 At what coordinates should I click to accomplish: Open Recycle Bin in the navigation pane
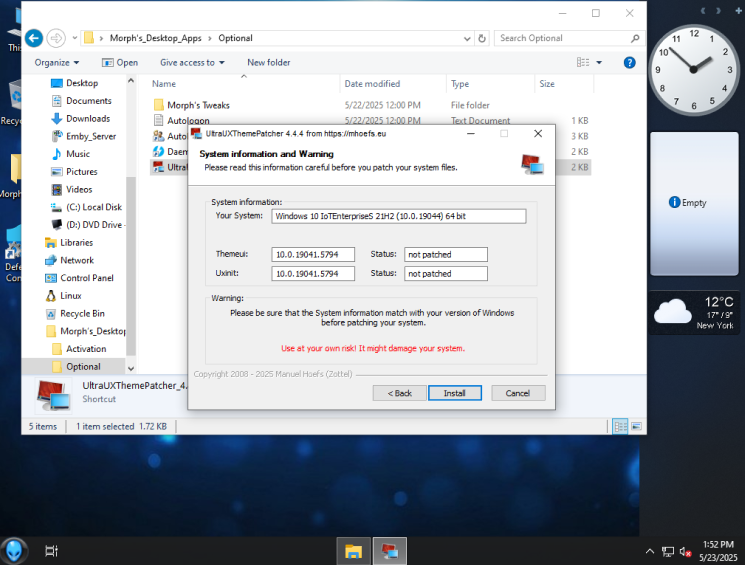[x=82, y=314]
